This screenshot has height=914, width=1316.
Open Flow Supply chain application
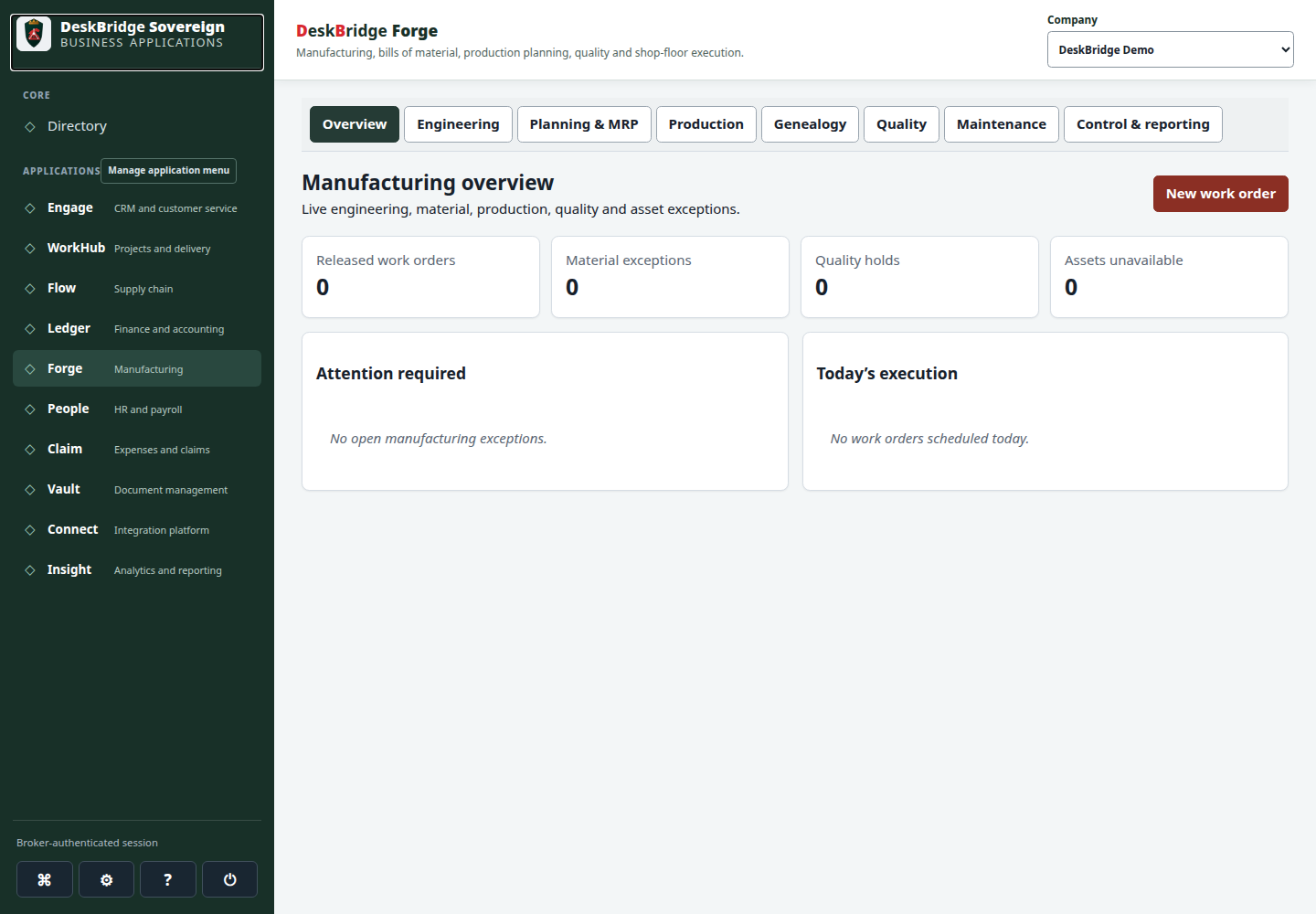coord(137,289)
